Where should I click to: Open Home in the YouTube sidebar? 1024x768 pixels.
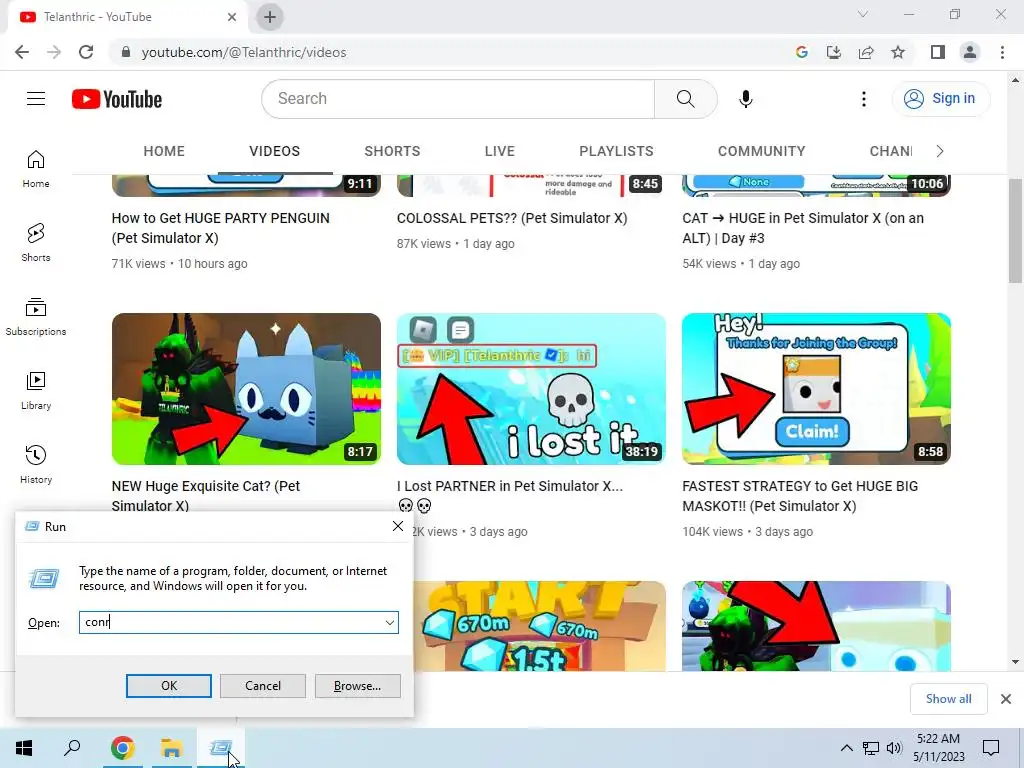[x=36, y=169]
